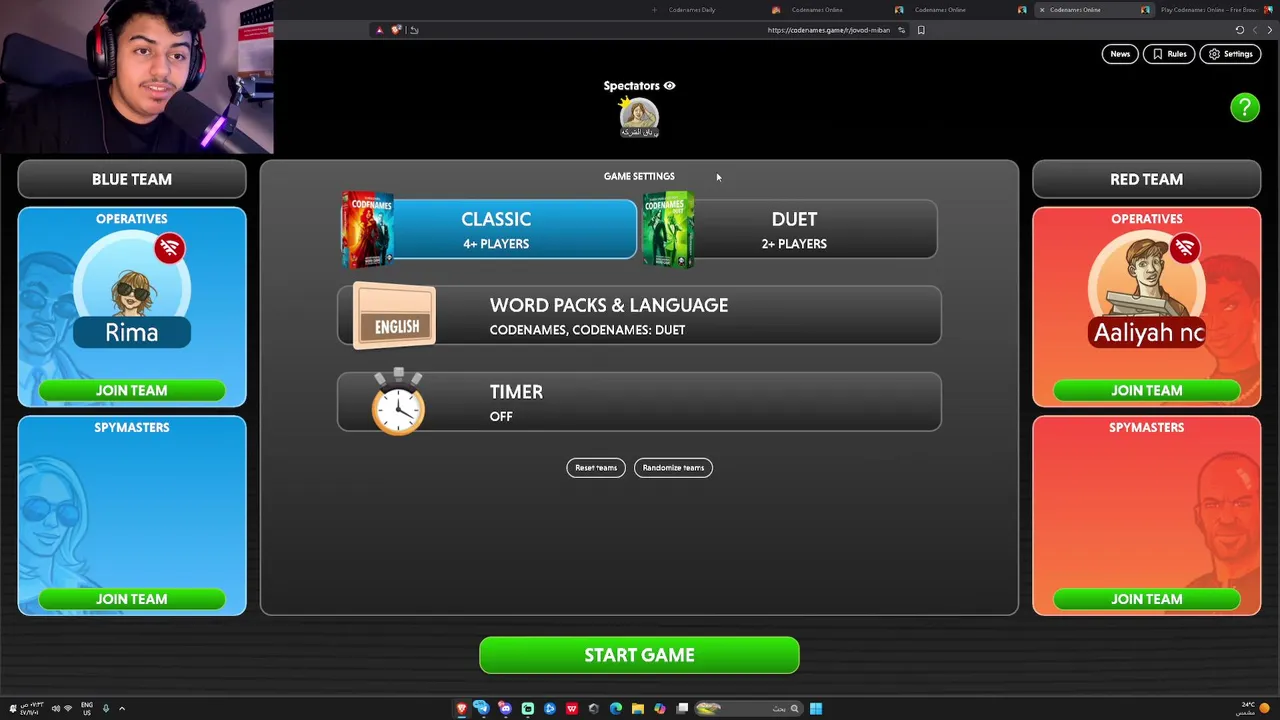Screen dimensions: 1280x720
Task: Join Red Team as spymaster
Action: tap(1147, 599)
